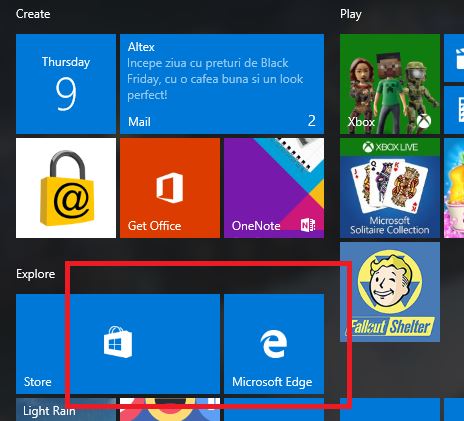Open the Mail tile showing Altex

point(222,84)
